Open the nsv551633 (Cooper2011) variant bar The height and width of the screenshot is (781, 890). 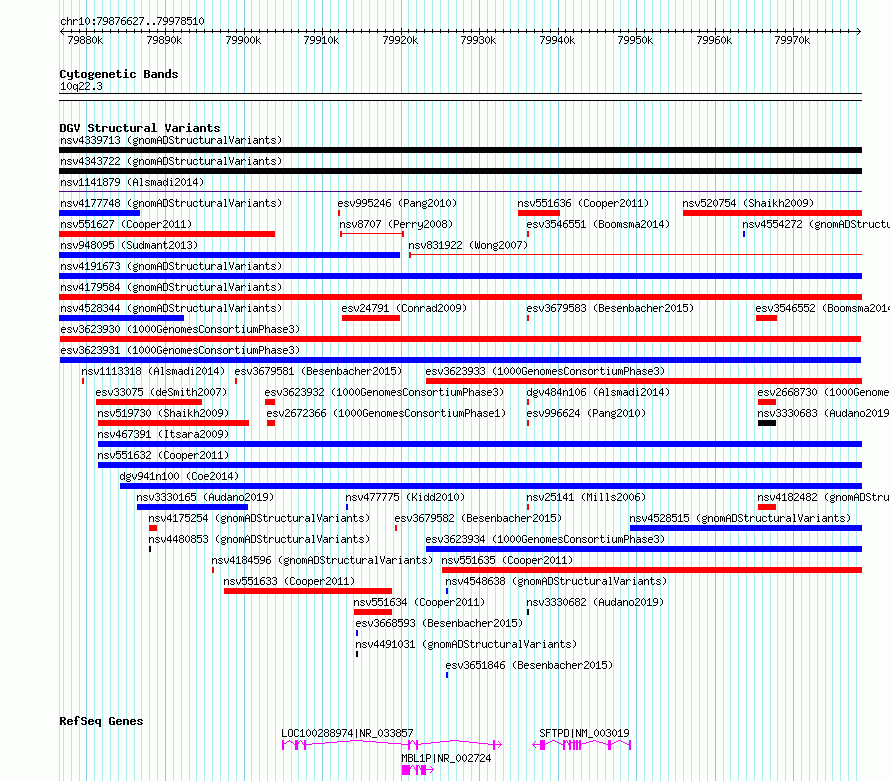coord(308,591)
